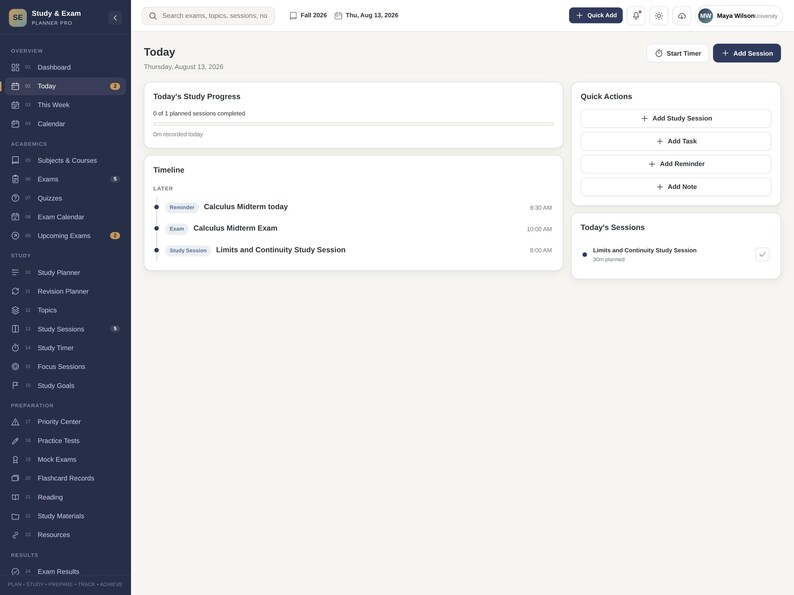Viewport: 794px width, 595px height.
Task: Open Mock Exams award icon
Action: tap(15, 459)
